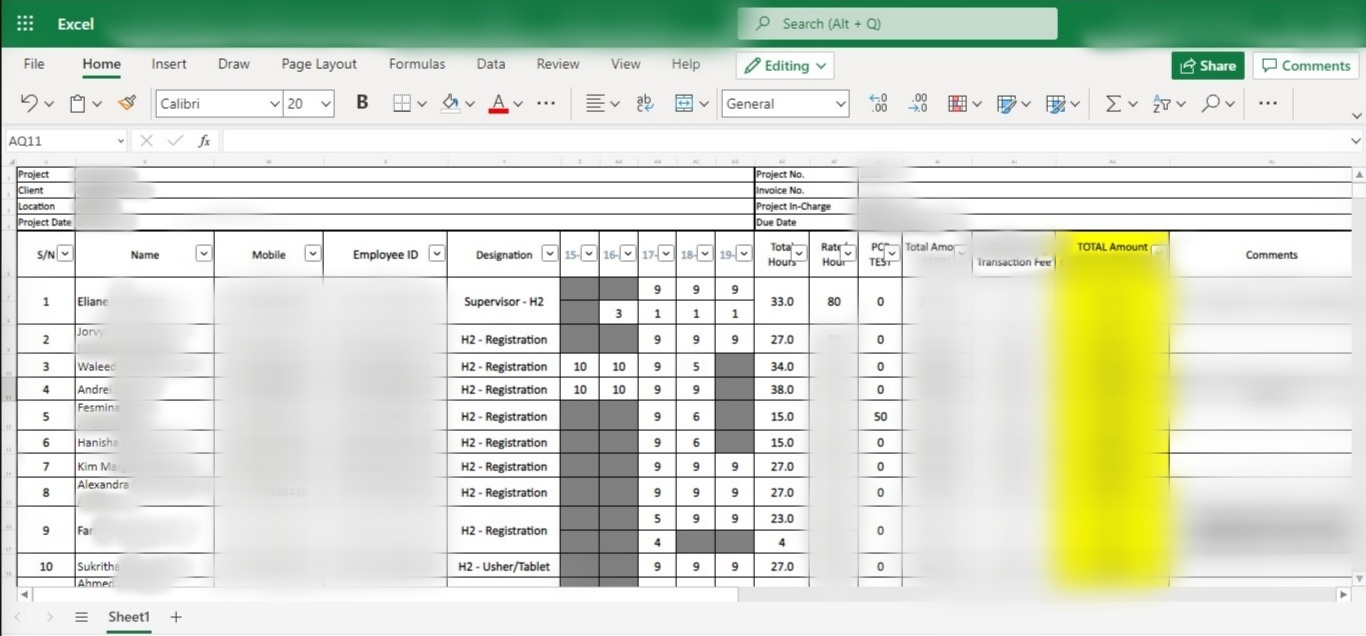
Task: Apply the red font color
Action: click(498, 103)
